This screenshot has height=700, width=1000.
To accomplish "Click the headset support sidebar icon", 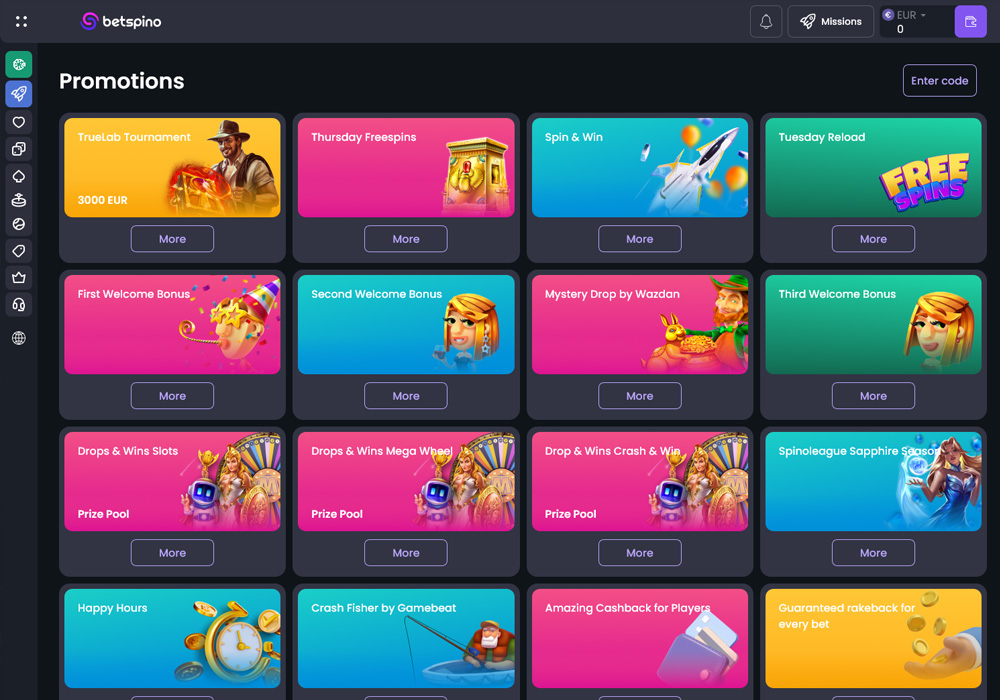I will 19,304.
